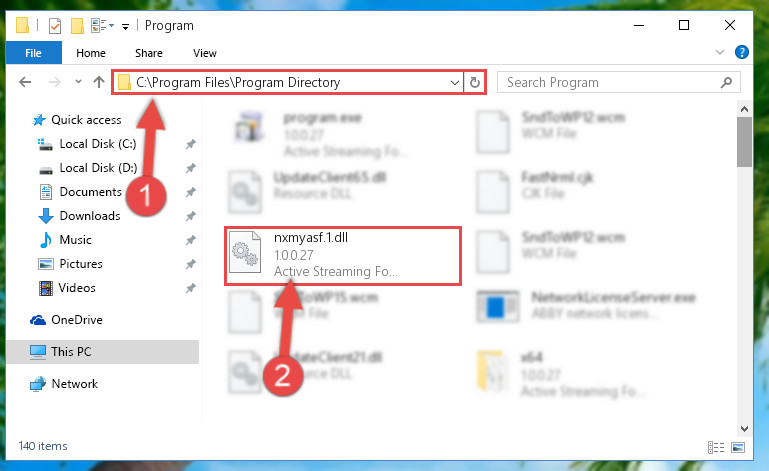Click the search magnifier icon
The image size is (769, 471).
[x=726, y=82]
